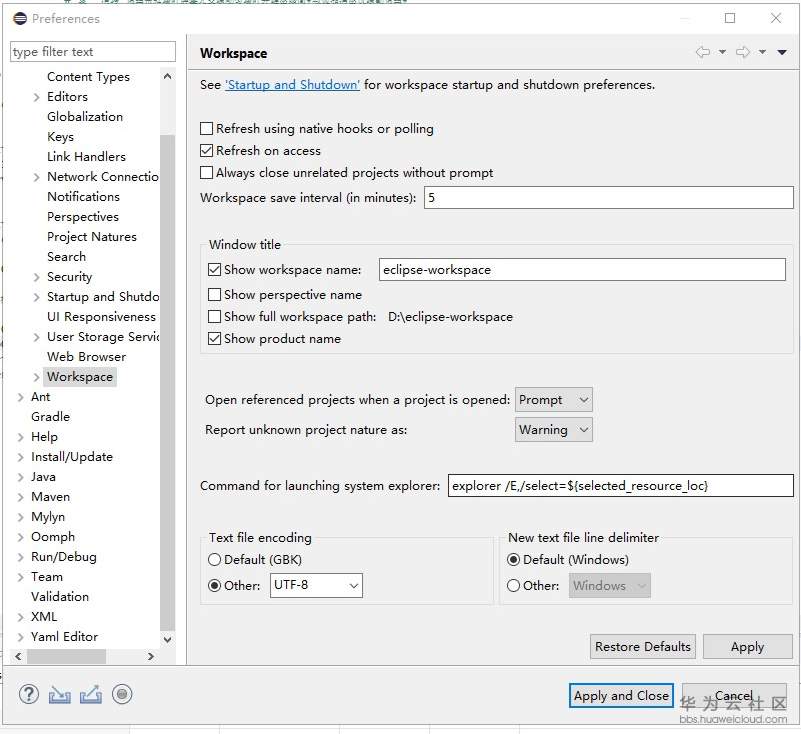Click the system explorer command field
This screenshot has height=734, width=801.
(621, 485)
